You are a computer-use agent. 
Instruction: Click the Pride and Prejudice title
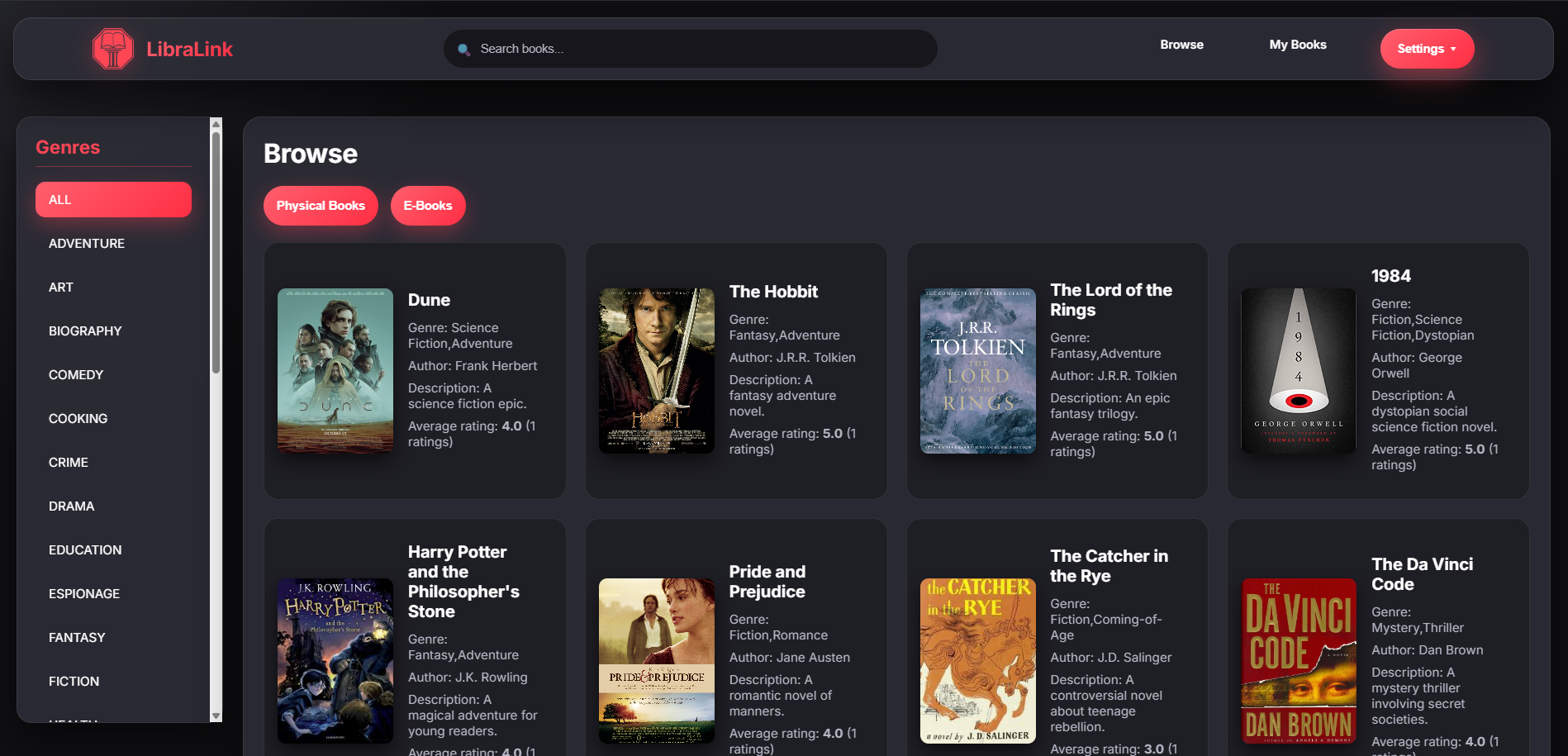pyautogui.click(x=767, y=582)
